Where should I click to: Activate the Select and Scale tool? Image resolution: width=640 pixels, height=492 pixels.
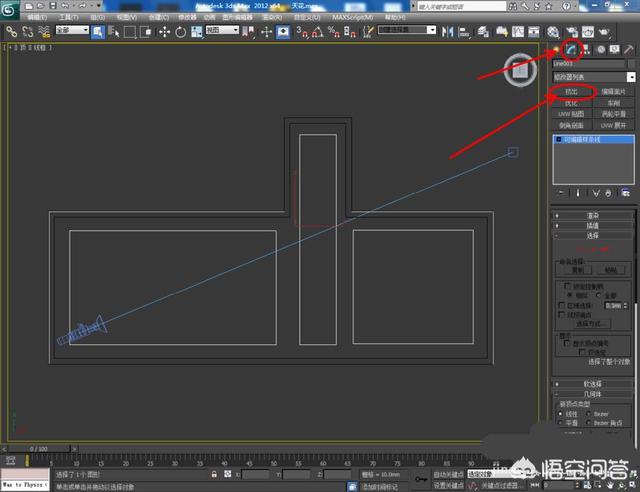(x=197, y=31)
